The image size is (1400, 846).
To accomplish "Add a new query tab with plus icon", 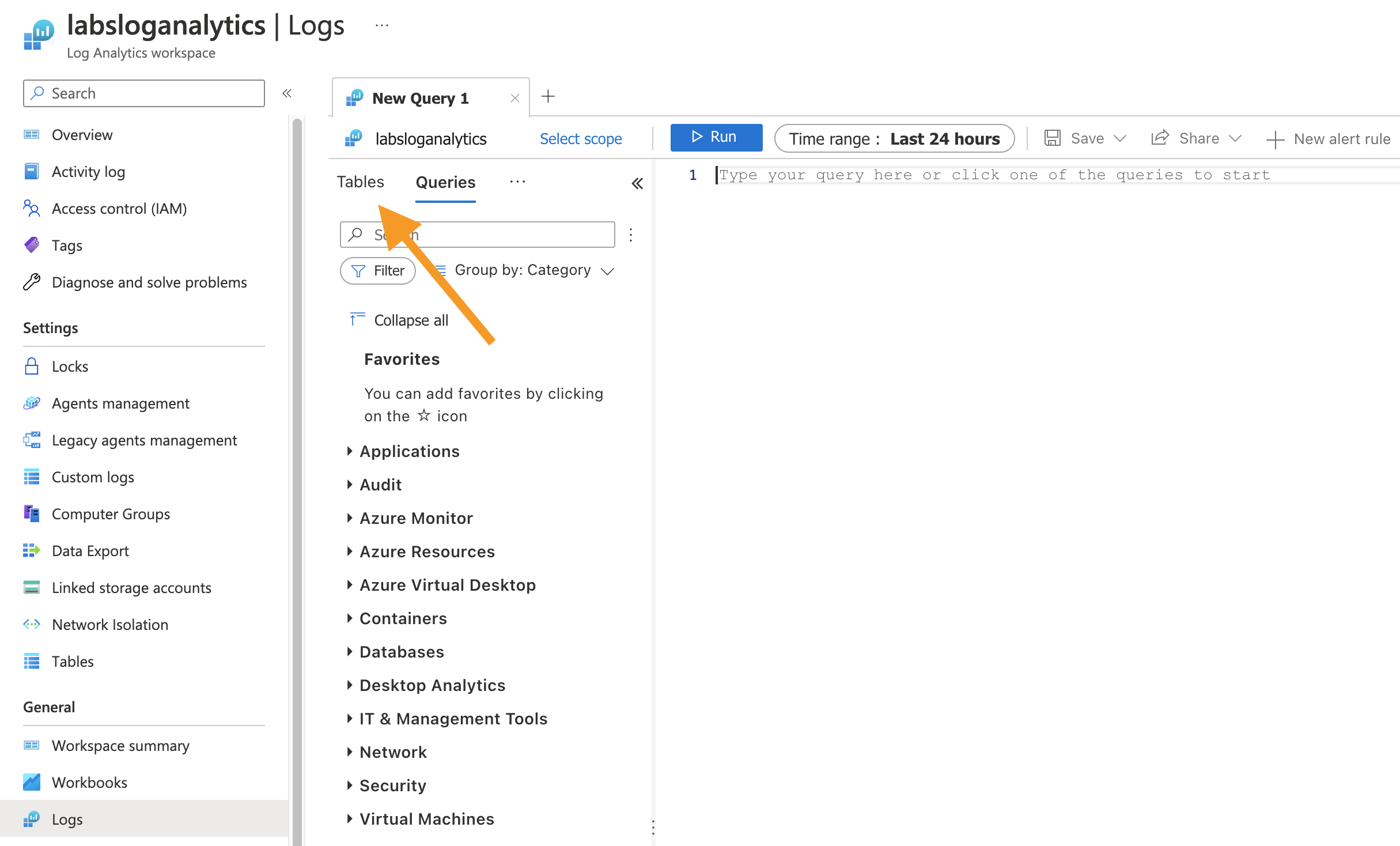I will coord(548,97).
